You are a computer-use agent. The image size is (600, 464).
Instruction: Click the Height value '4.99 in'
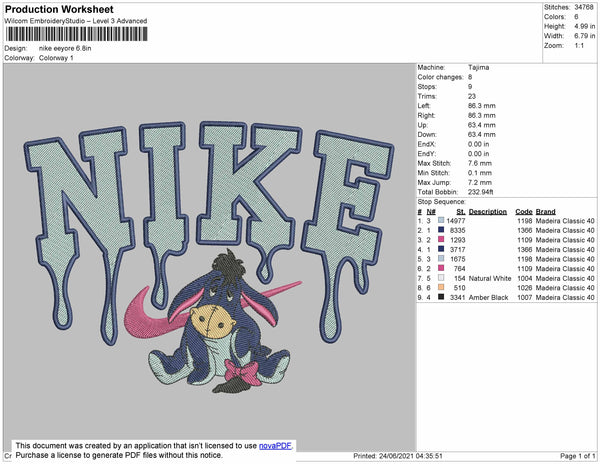(584, 26)
